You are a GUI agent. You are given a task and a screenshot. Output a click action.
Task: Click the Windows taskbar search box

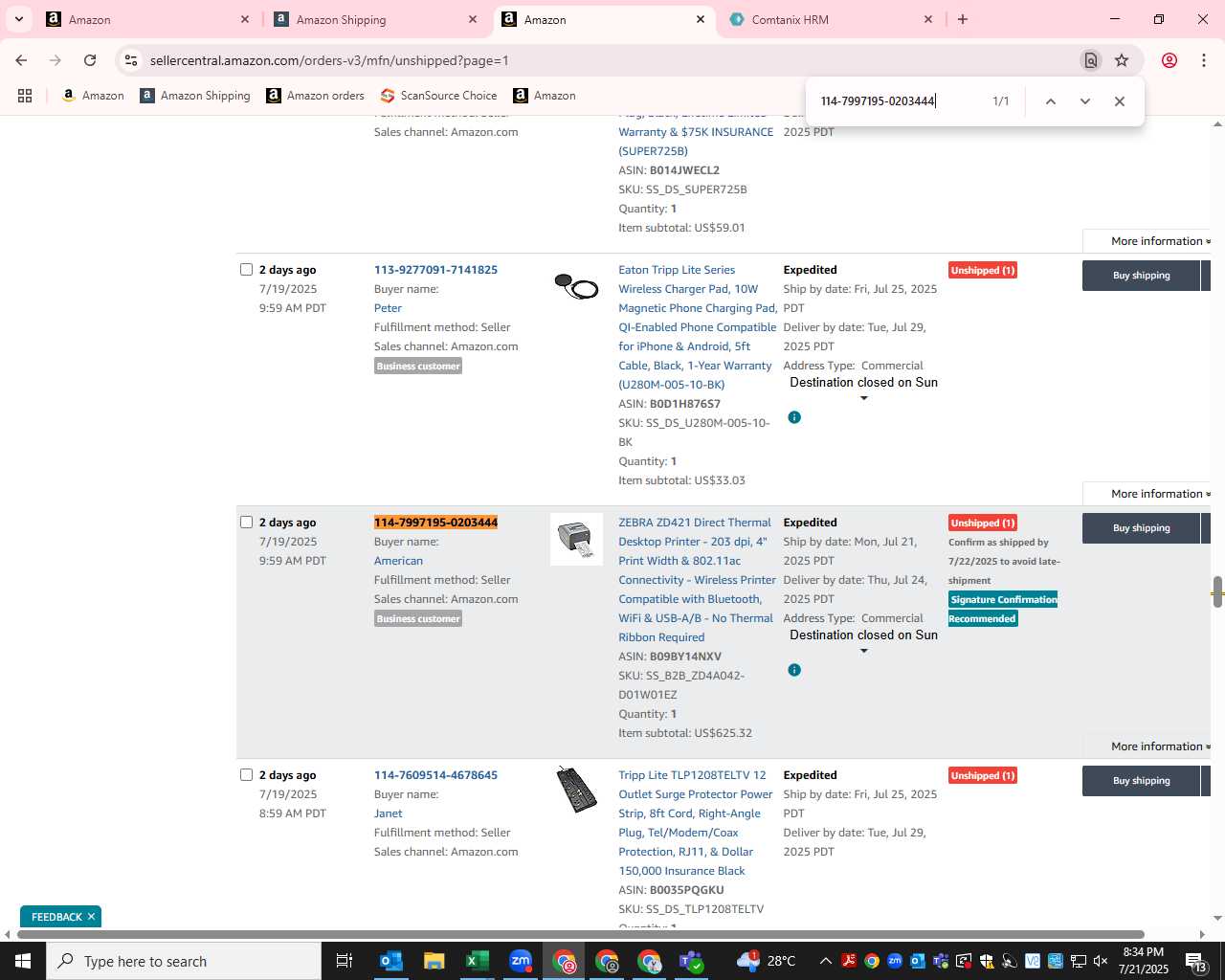[x=184, y=961]
